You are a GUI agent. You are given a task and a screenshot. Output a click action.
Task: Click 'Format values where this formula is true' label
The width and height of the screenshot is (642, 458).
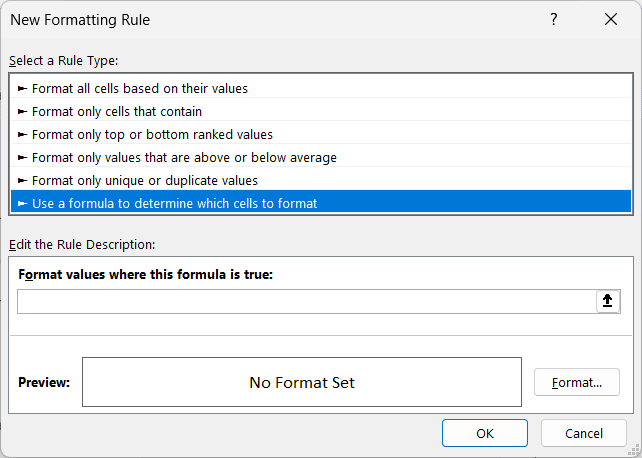(x=145, y=274)
